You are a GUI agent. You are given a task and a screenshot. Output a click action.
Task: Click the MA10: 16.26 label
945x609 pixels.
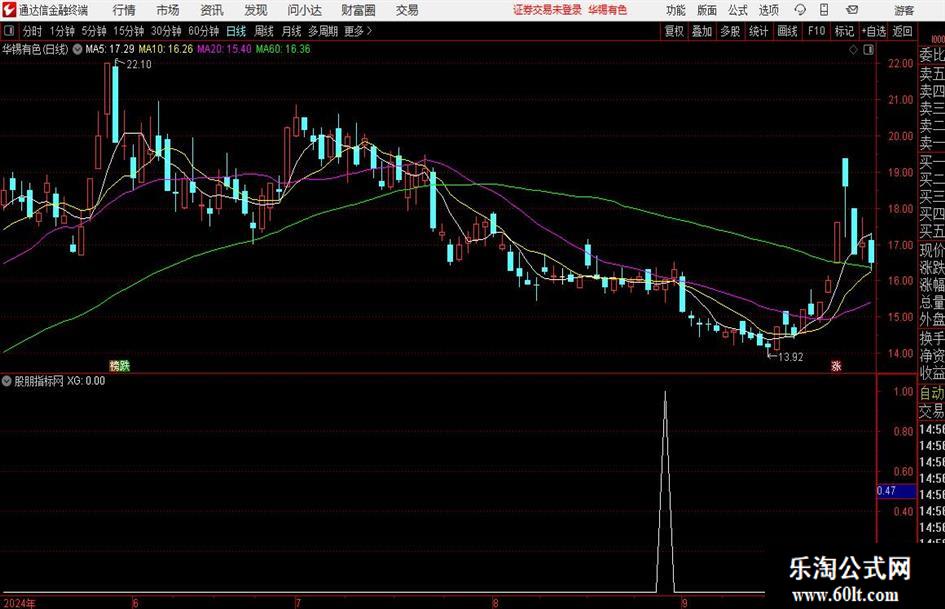166,49
